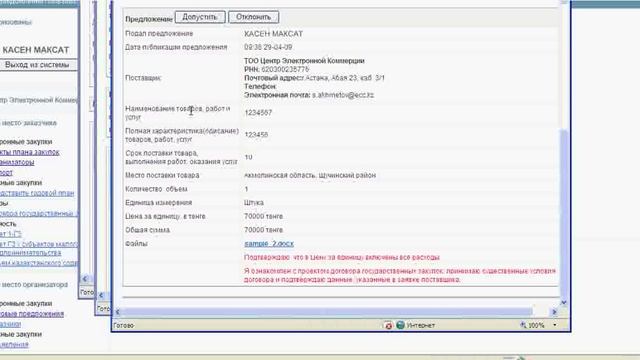Click the horizontal scrollbar right arrow in front window
Viewport: 640px width, 360px height.
[554, 312]
